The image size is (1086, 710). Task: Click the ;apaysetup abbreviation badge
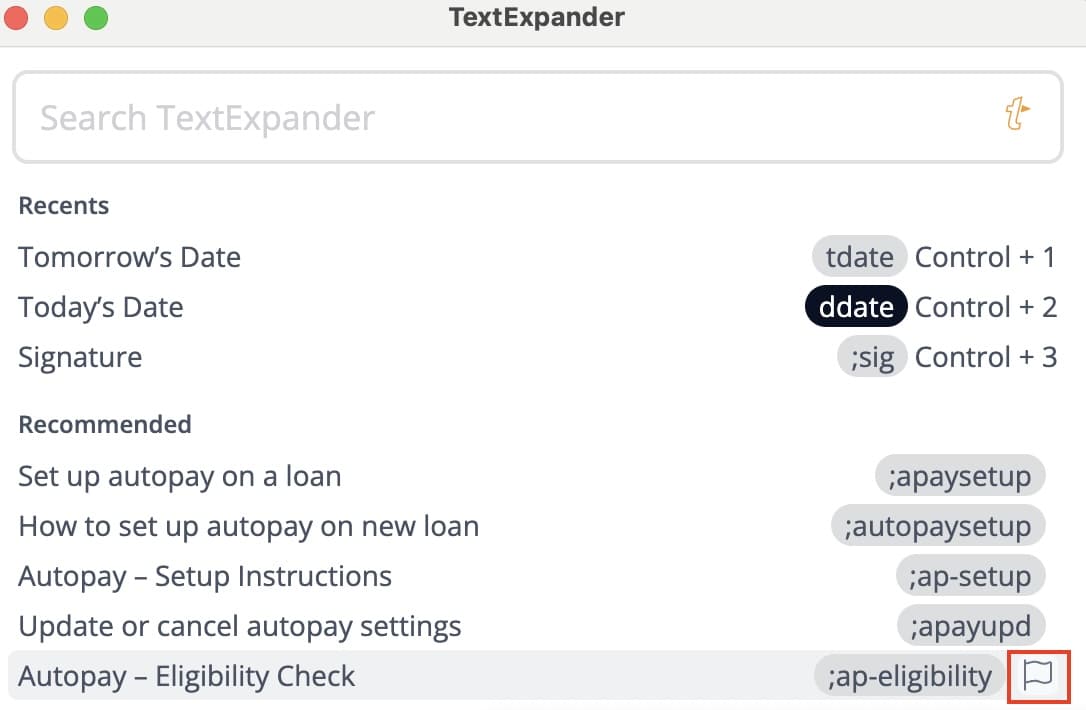point(959,476)
